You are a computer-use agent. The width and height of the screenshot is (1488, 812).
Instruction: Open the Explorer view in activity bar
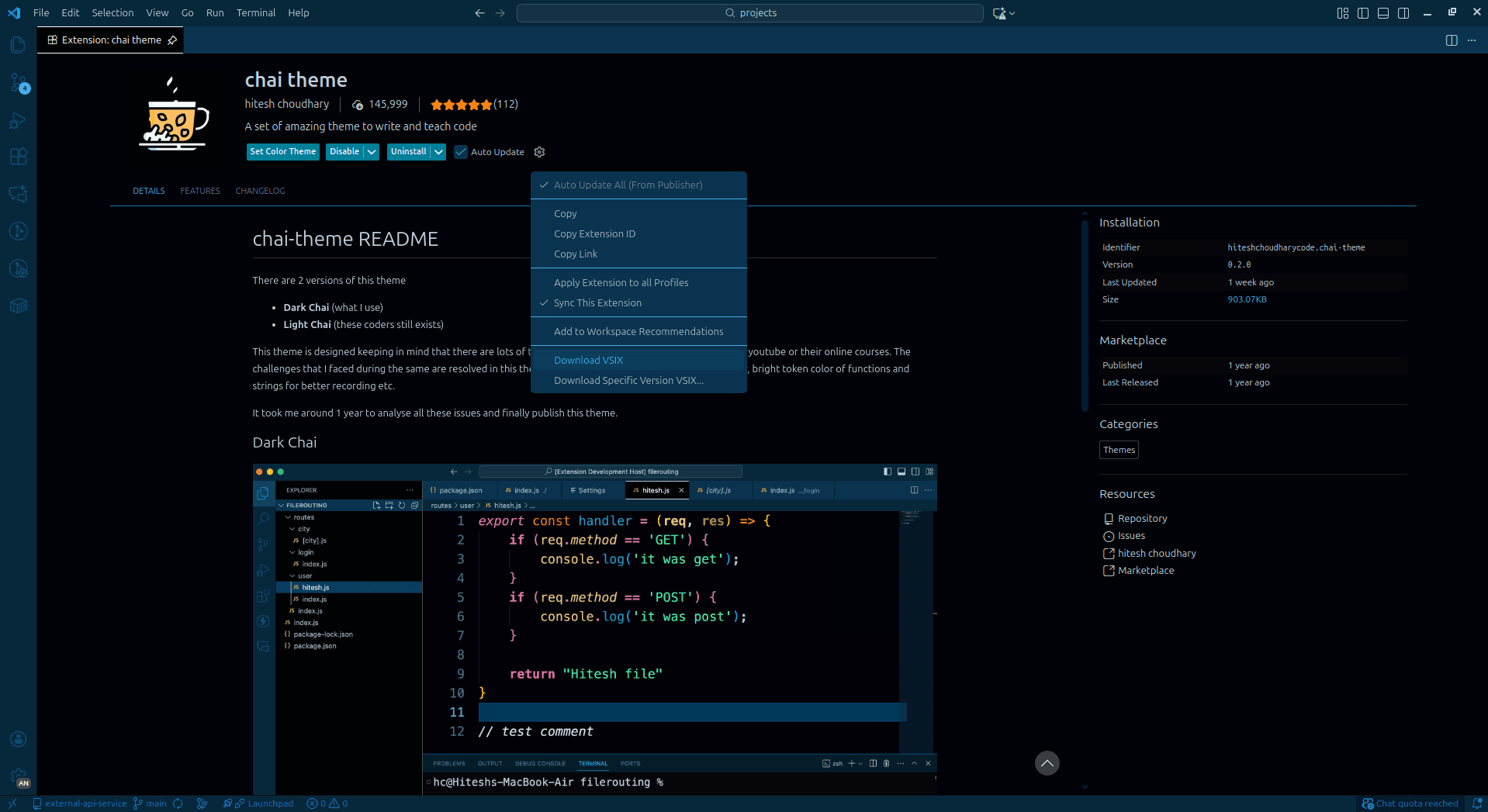[x=18, y=45]
